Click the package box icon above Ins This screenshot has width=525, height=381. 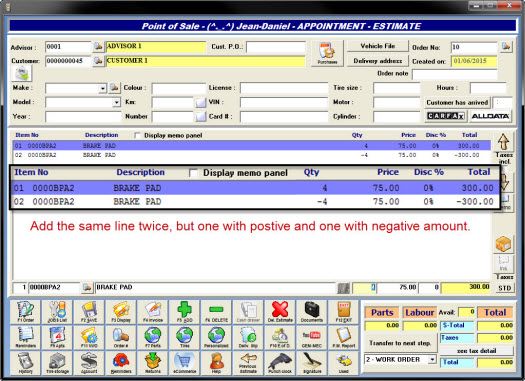(x=503, y=244)
